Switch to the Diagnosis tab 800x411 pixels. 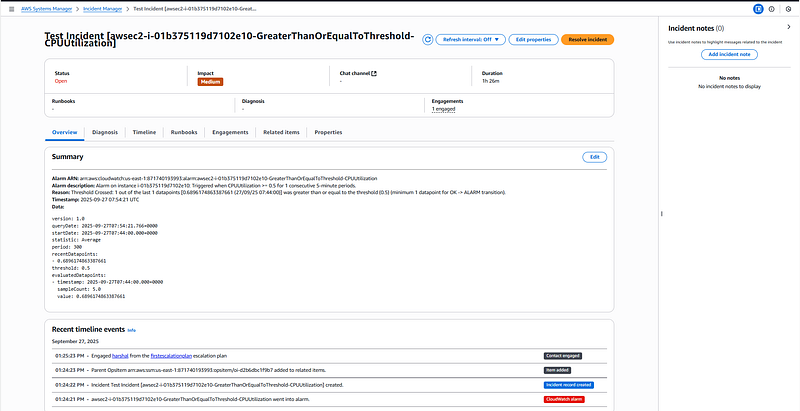(x=105, y=132)
